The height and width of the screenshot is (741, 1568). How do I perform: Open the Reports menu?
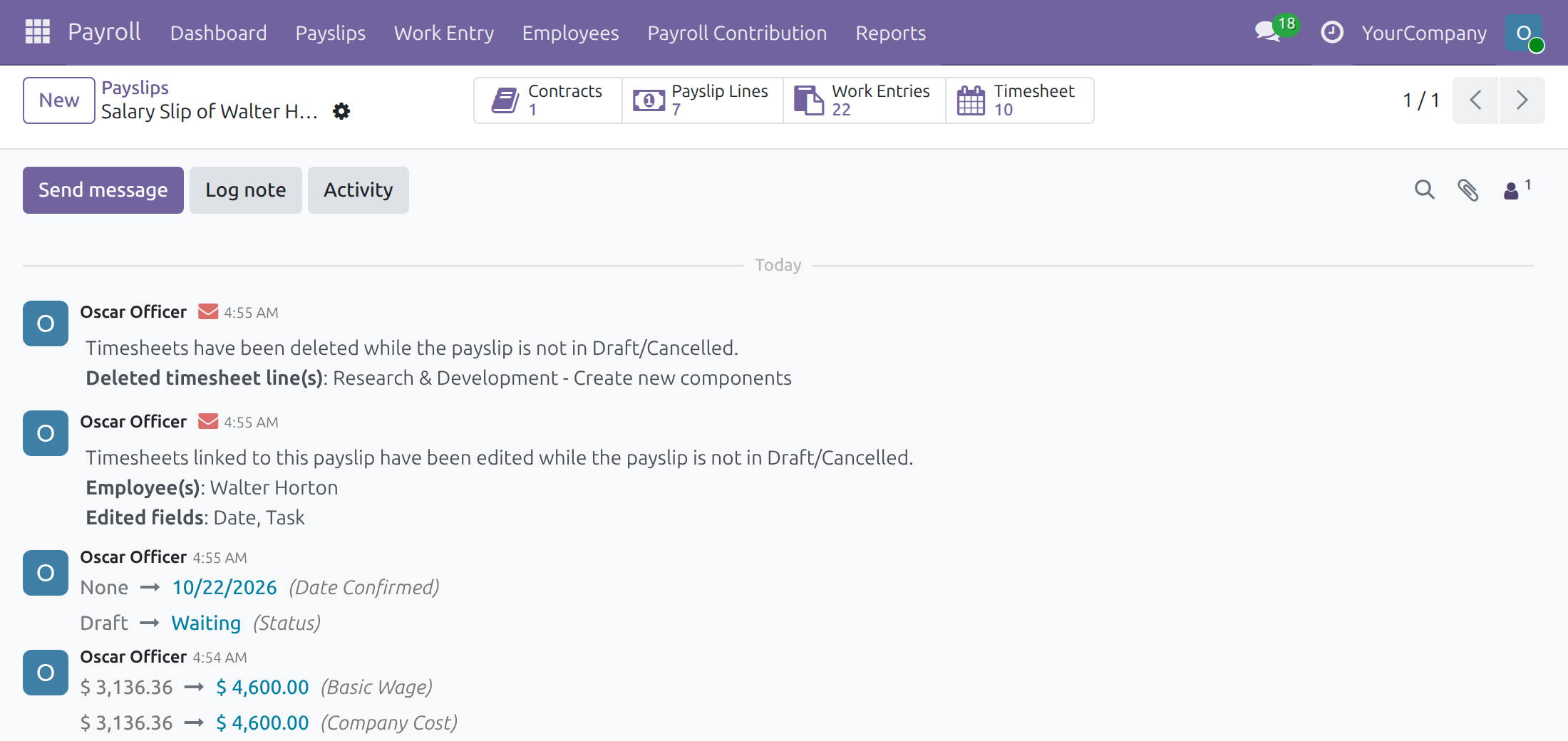(x=890, y=33)
